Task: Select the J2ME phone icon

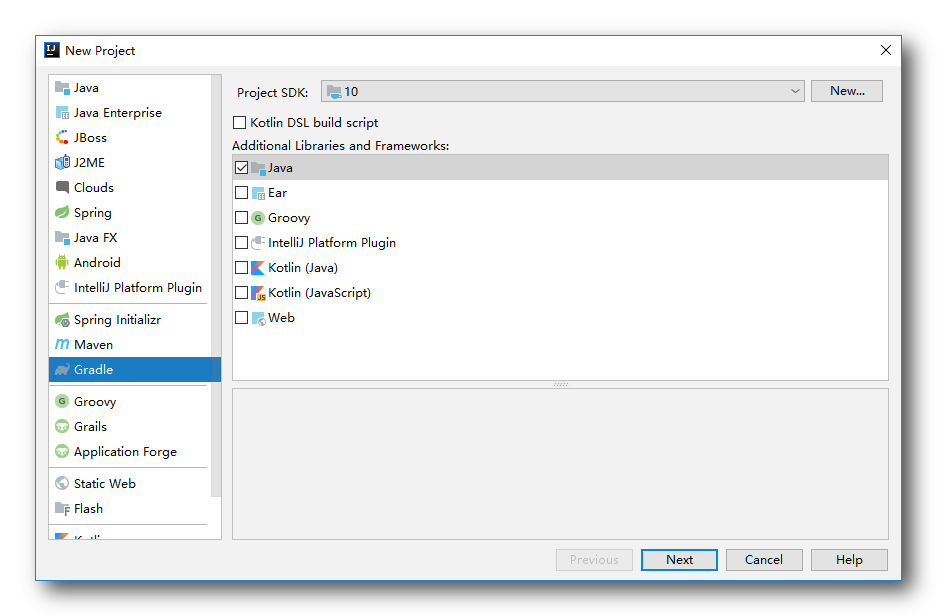Action: pyautogui.click(x=62, y=163)
